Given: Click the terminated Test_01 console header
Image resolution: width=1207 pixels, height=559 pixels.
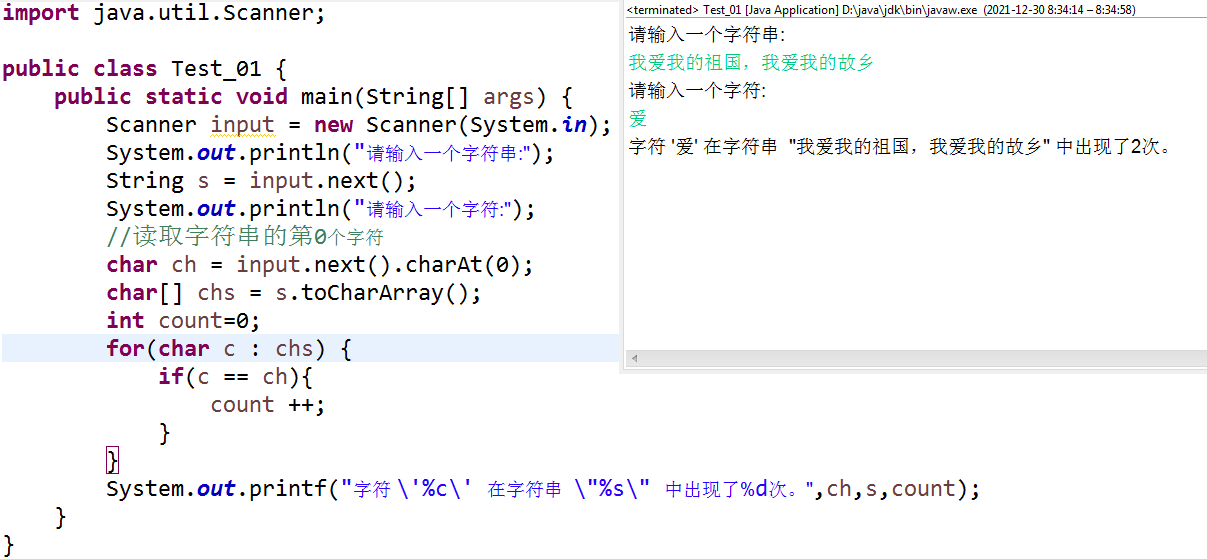Looking at the screenshot, I should pyautogui.click(x=880, y=9).
